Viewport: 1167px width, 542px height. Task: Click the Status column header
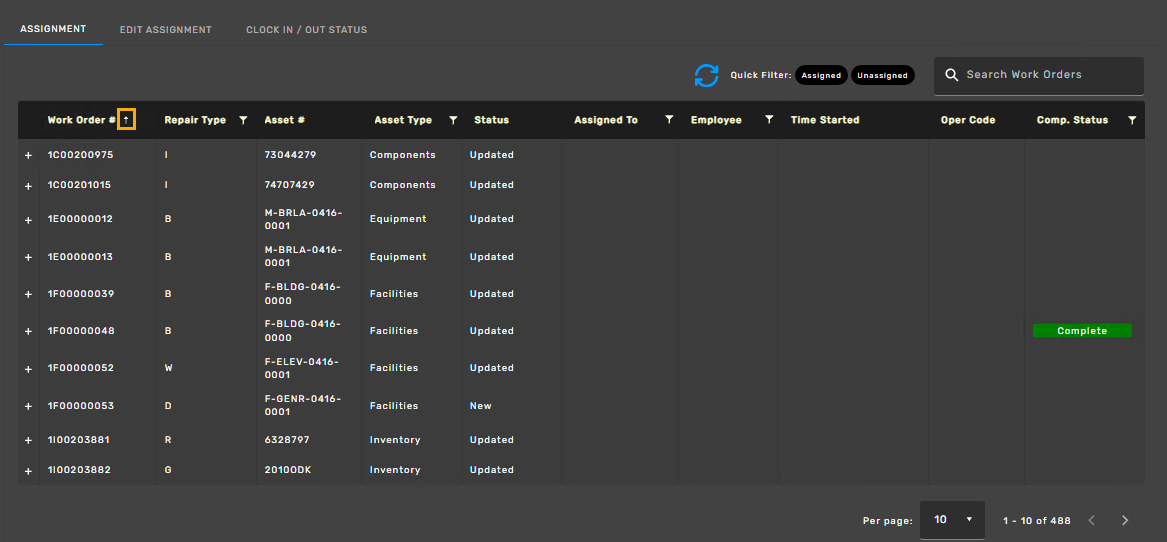click(x=491, y=120)
